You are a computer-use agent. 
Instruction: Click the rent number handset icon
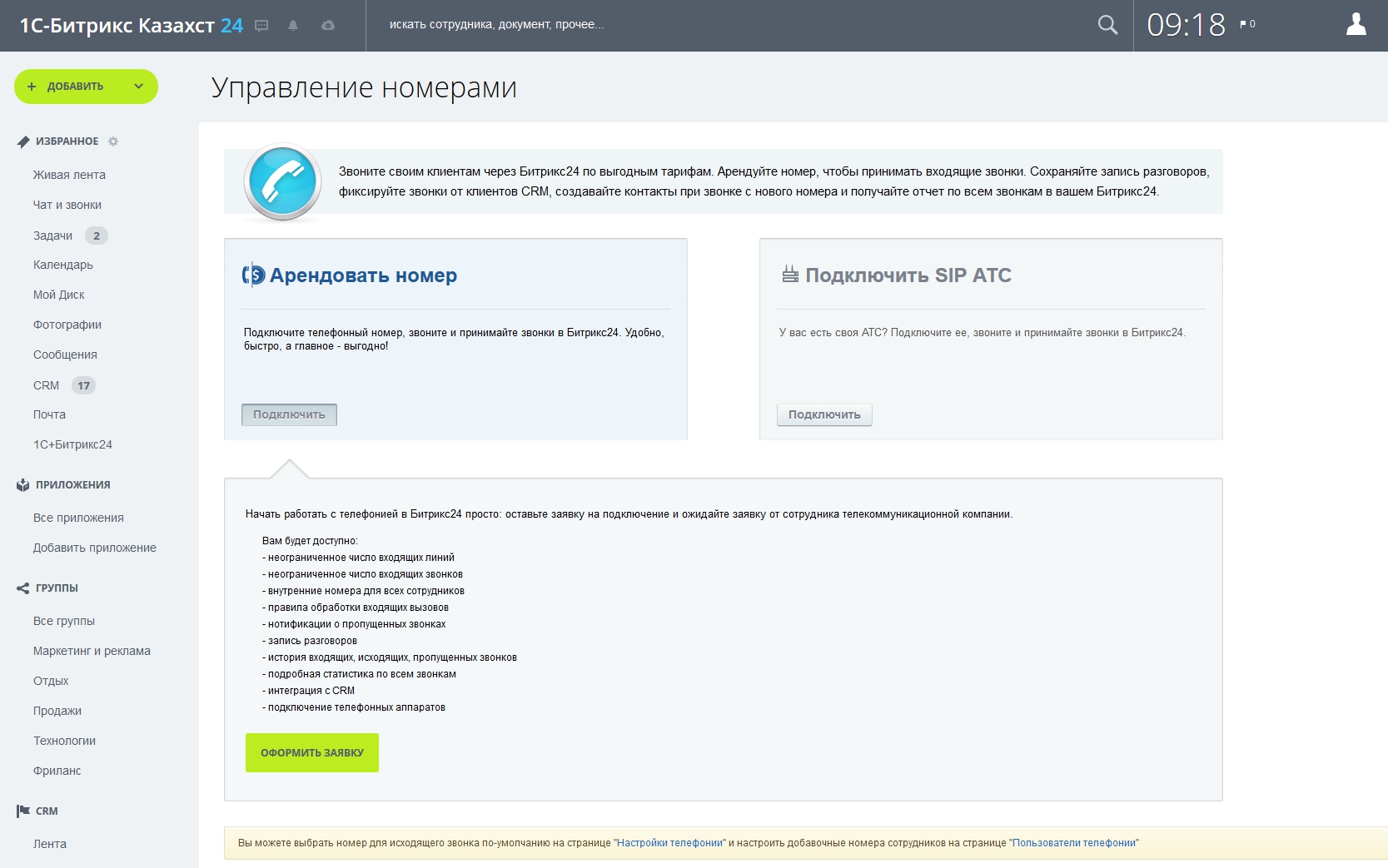coord(253,275)
